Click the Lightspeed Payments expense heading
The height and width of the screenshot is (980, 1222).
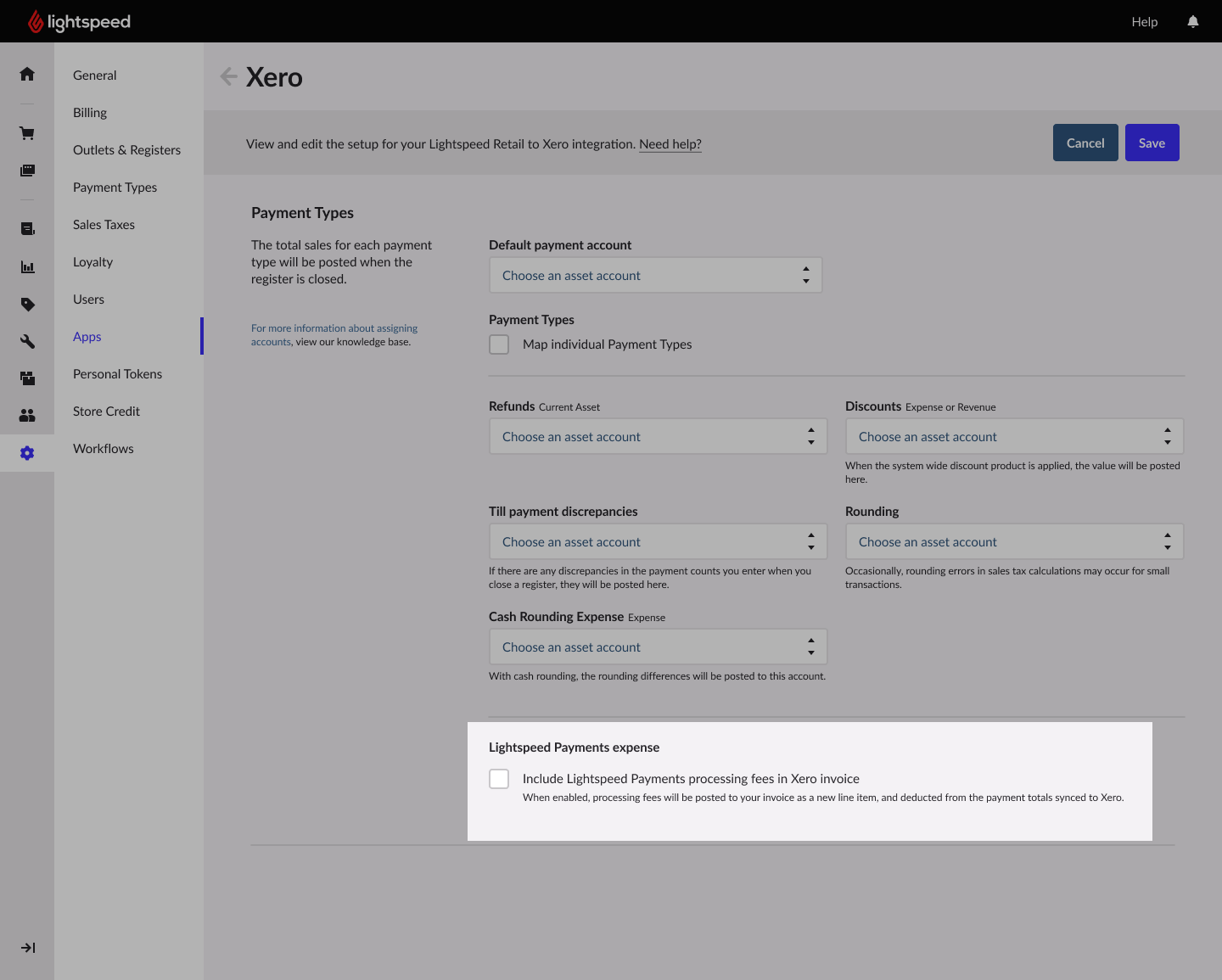(x=575, y=748)
